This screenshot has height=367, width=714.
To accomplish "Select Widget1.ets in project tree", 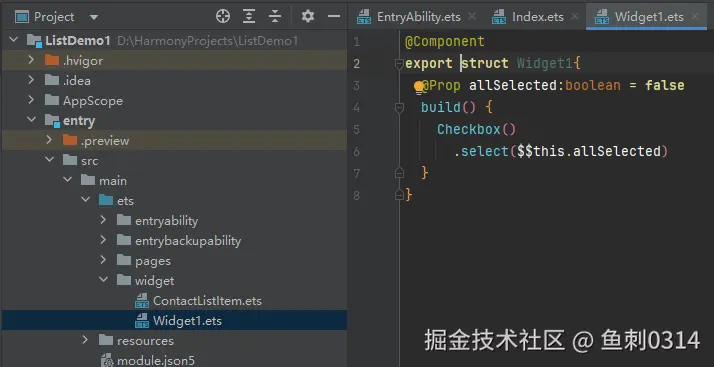I will tap(187, 321).
